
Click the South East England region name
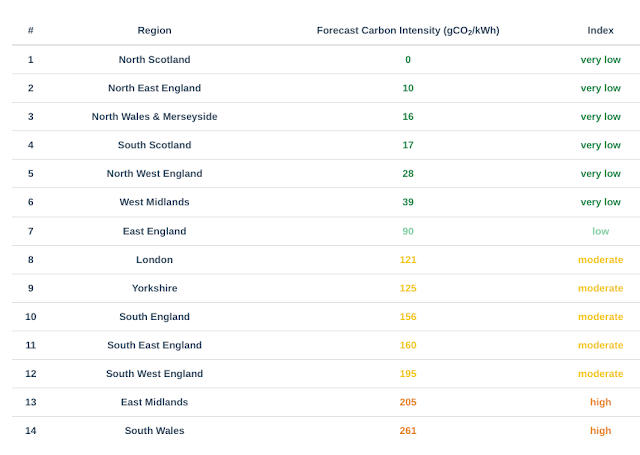[154, 345]
